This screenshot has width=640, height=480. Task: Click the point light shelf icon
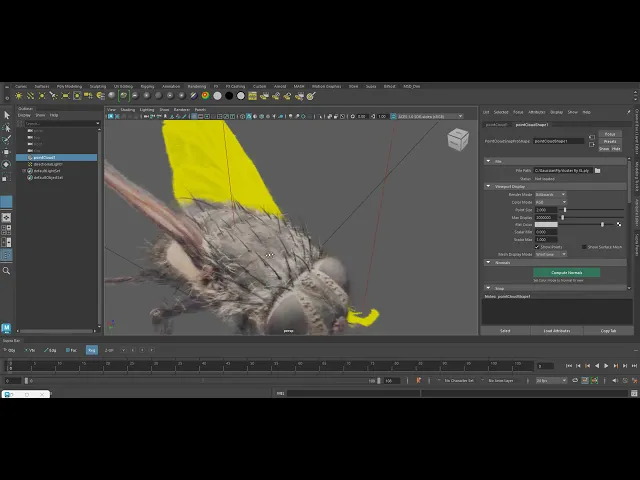pyautogui.click(x=42, y=96)
